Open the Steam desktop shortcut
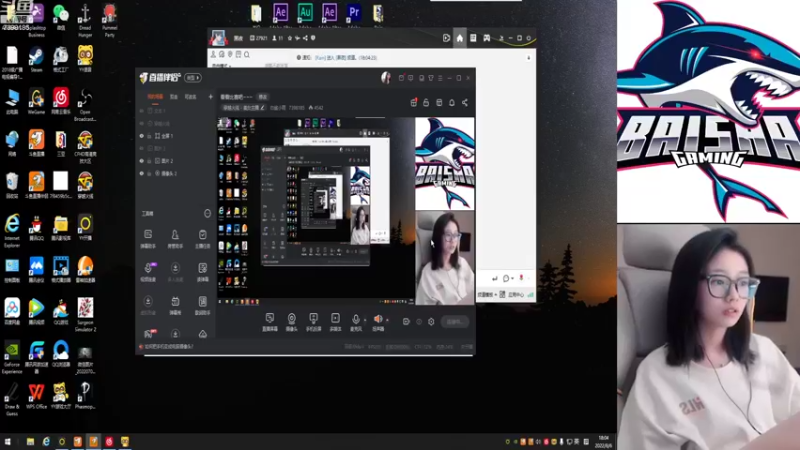 click(36, 59)
